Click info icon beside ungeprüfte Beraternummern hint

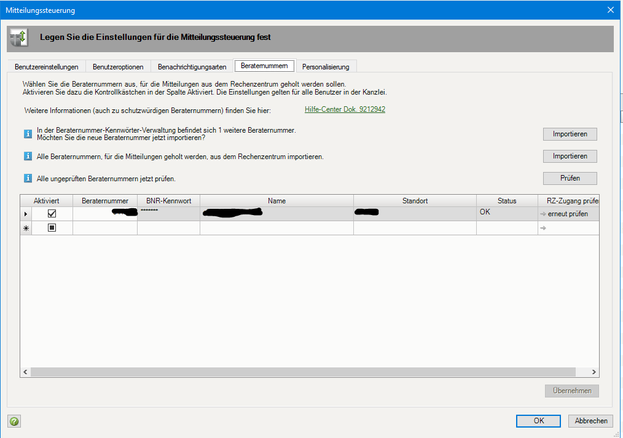tap(27, 178)
